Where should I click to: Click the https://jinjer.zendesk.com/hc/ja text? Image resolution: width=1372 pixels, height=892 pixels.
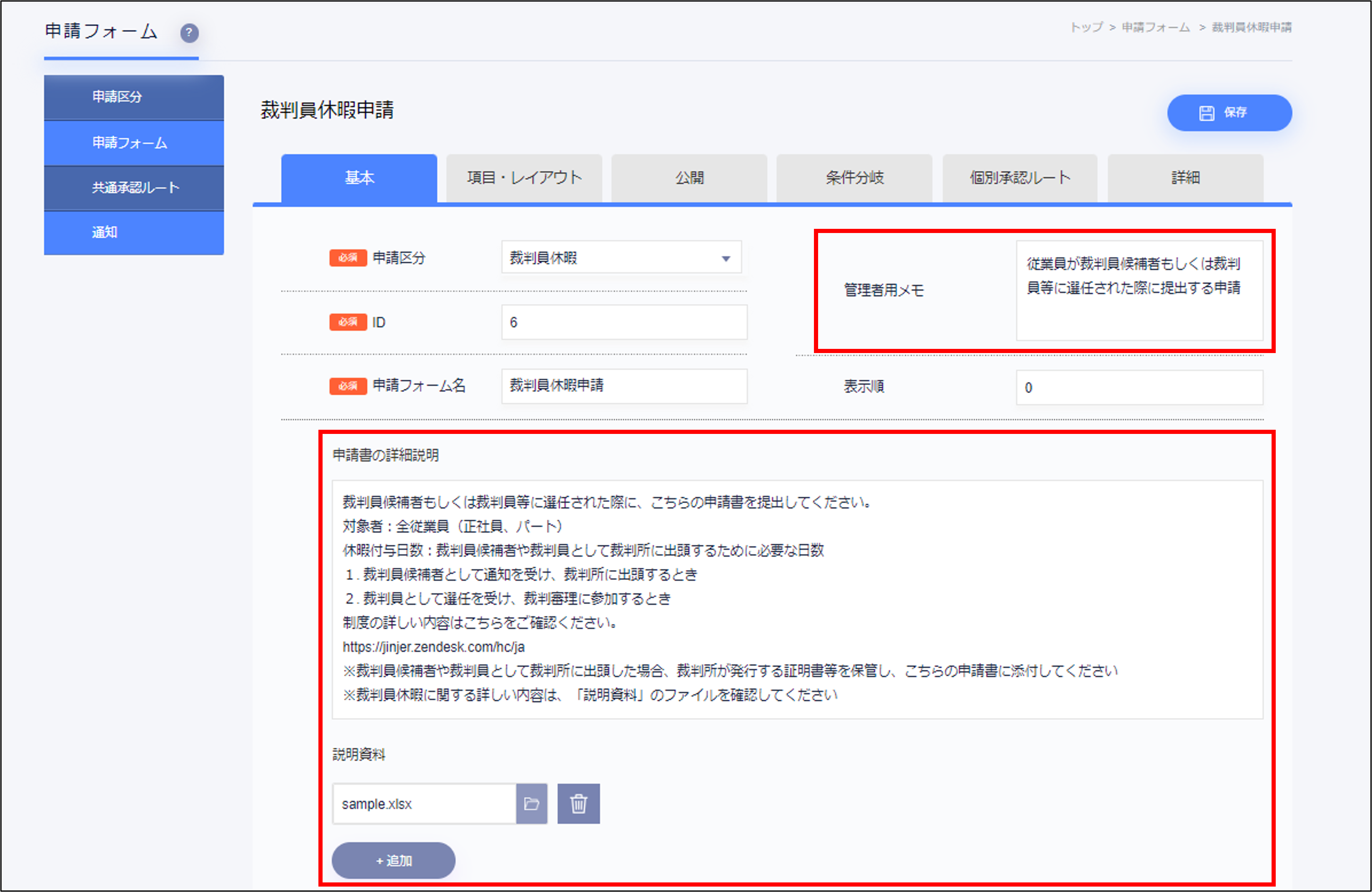[433, 647]
